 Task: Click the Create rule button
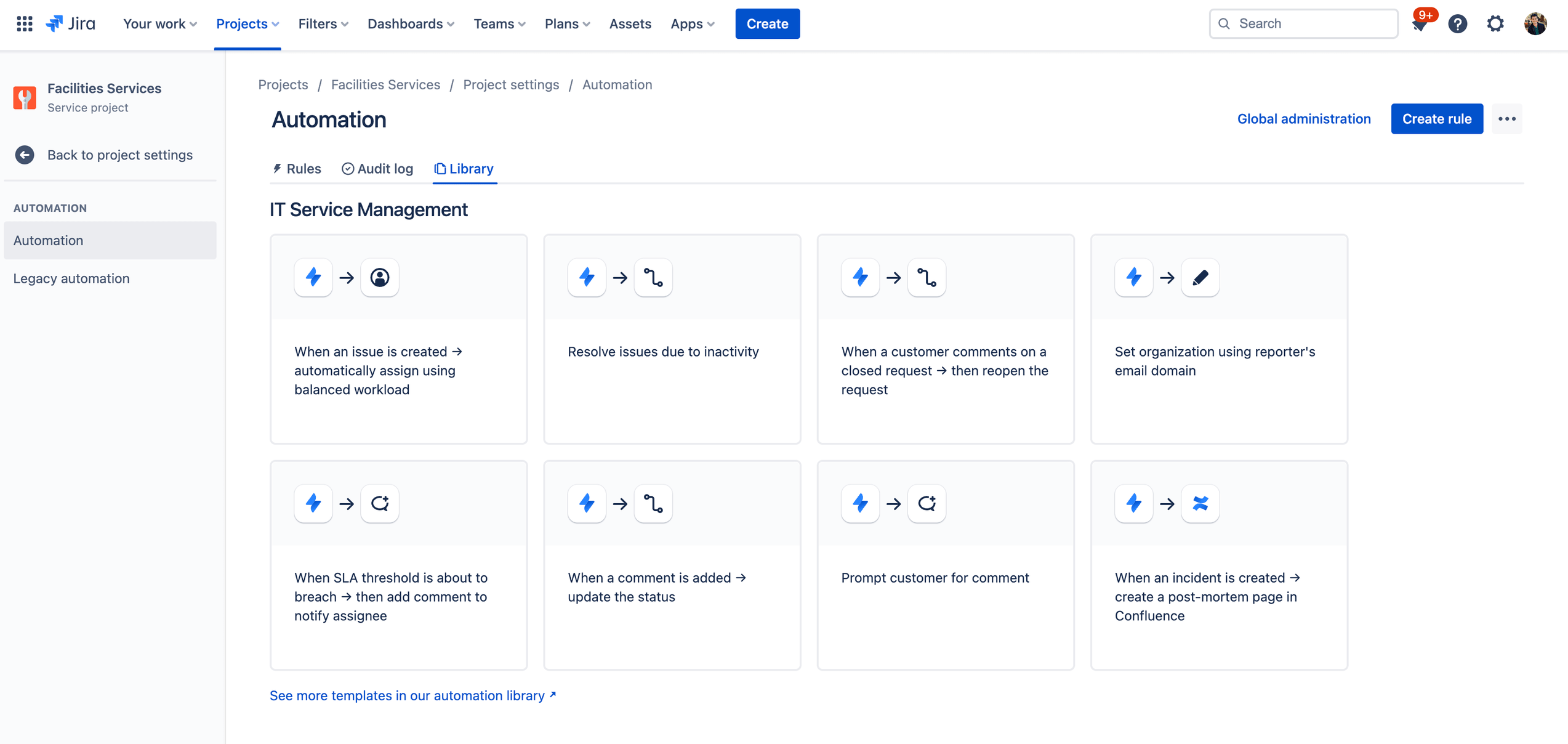click(x=1437, y=119)
